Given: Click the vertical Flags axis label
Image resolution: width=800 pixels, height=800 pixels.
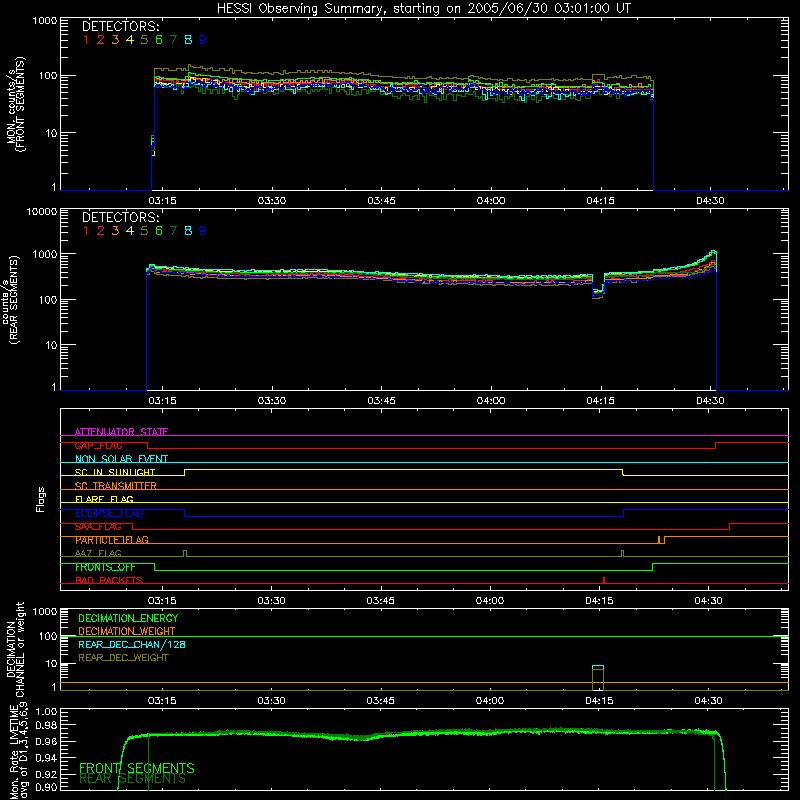Looking at the screenshot, I should click(x=41, y=499).
